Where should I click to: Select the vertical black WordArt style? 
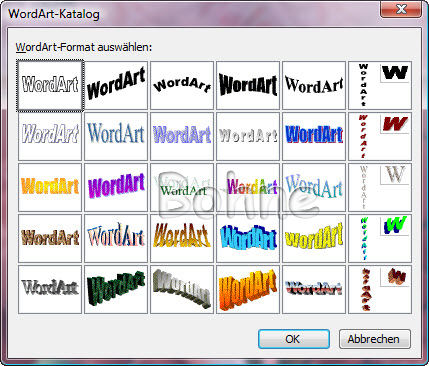[380, 85]
